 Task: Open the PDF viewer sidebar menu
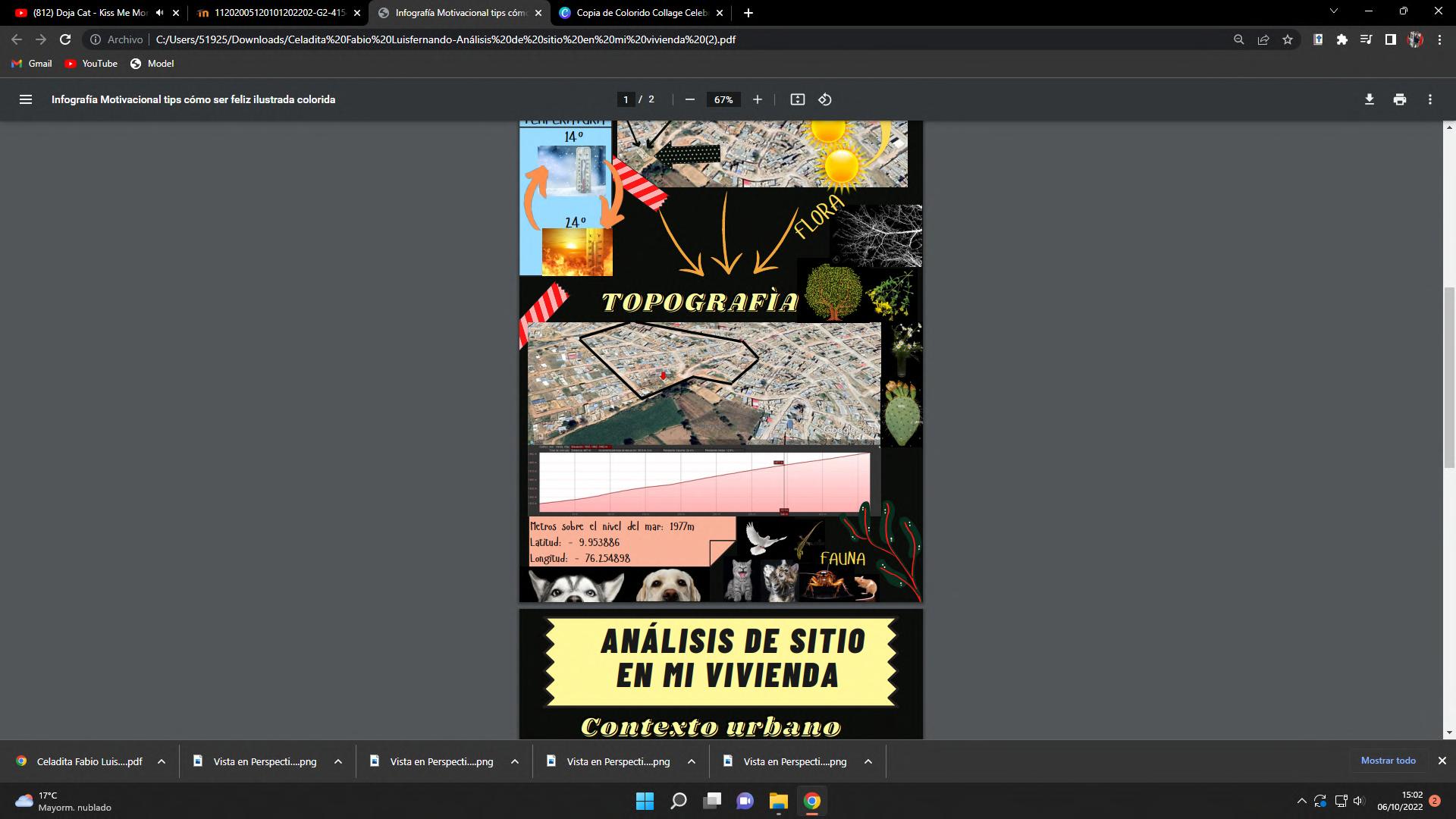point(26,99)
